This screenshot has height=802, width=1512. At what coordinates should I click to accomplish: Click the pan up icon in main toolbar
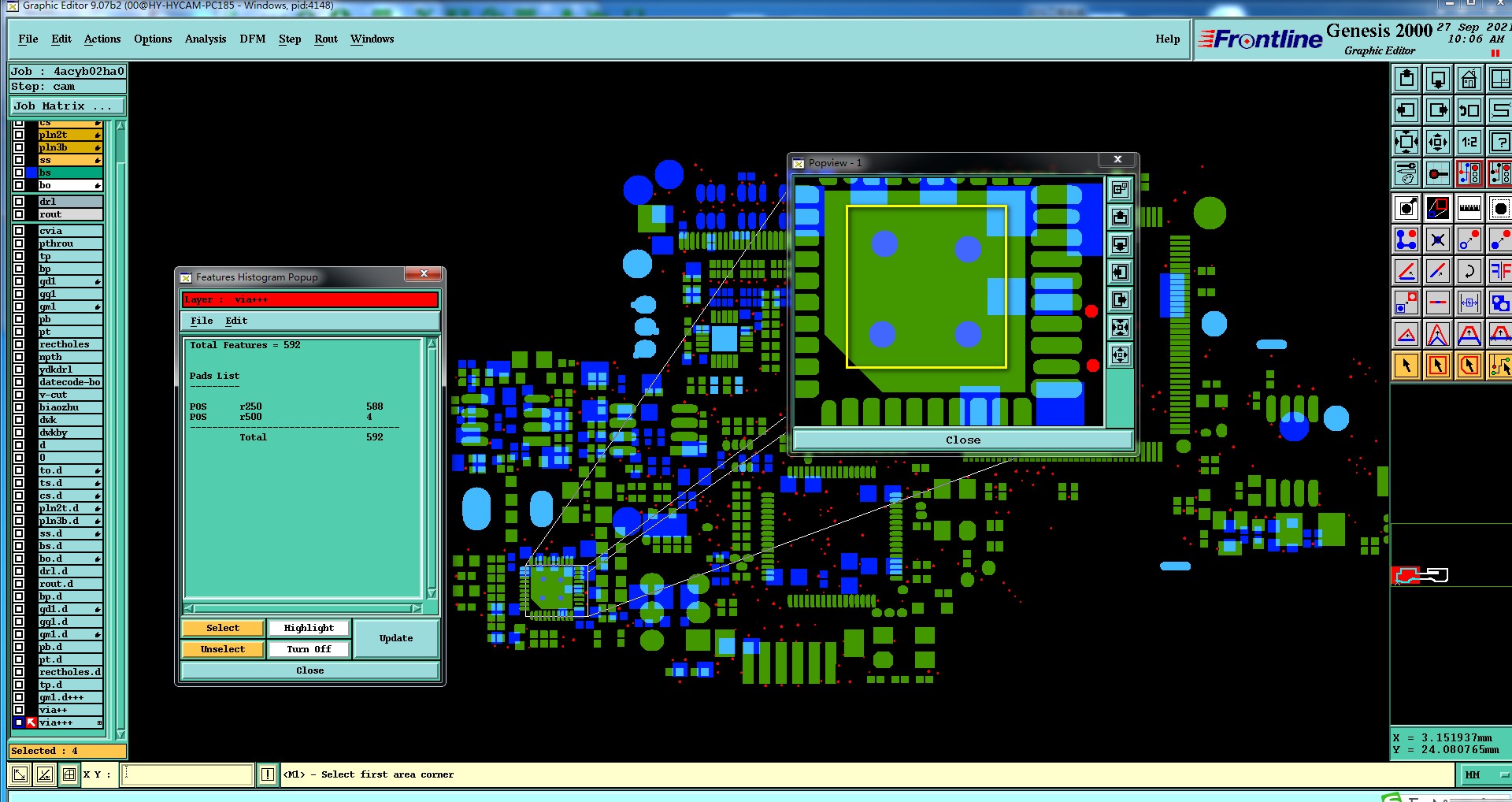1406,80
